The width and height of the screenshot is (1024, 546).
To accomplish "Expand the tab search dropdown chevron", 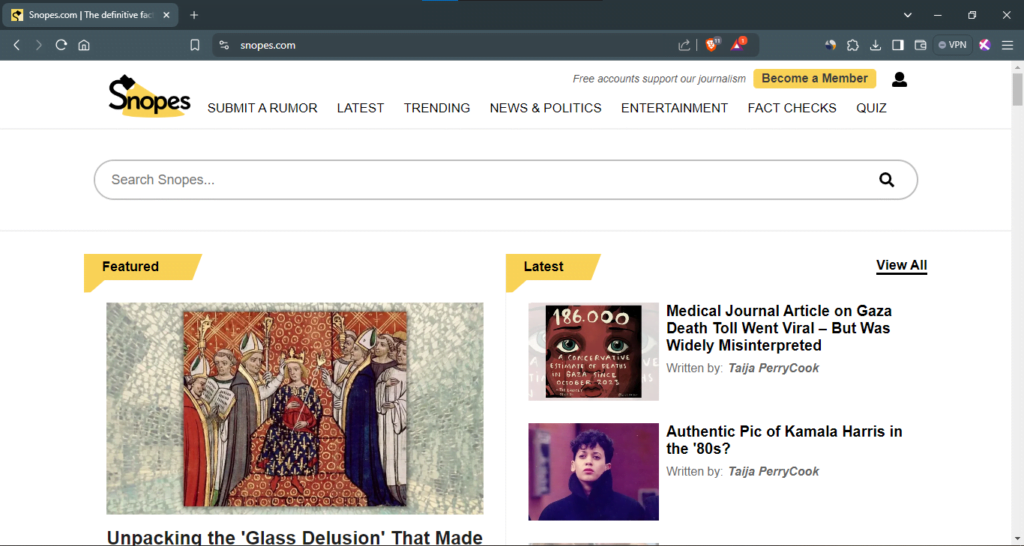I will tap(908, 15).
